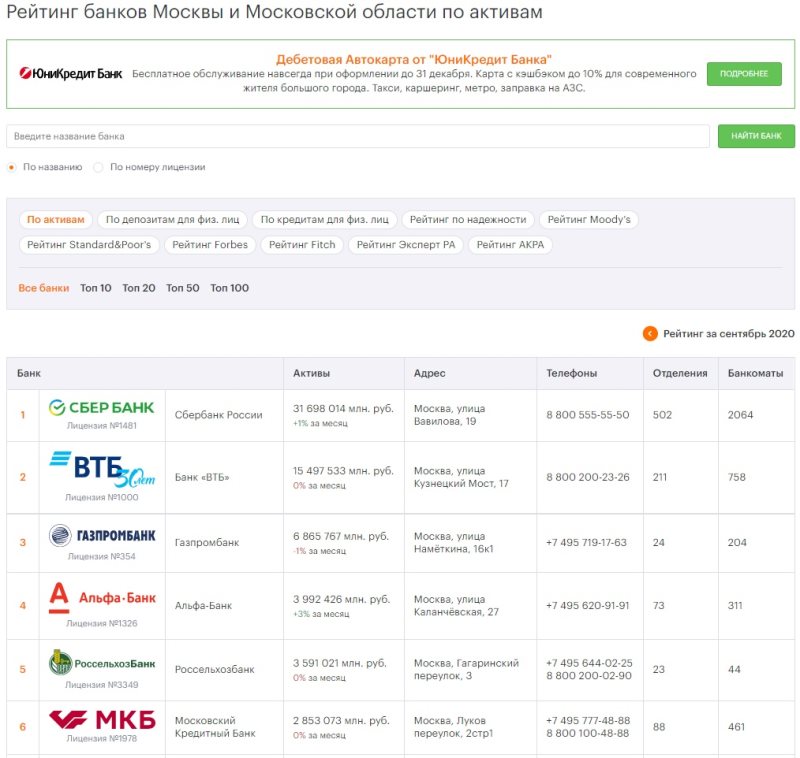This screenshot has width=800, height=758.
Task: Open the MKB logo
Action: tap(102, 720)
